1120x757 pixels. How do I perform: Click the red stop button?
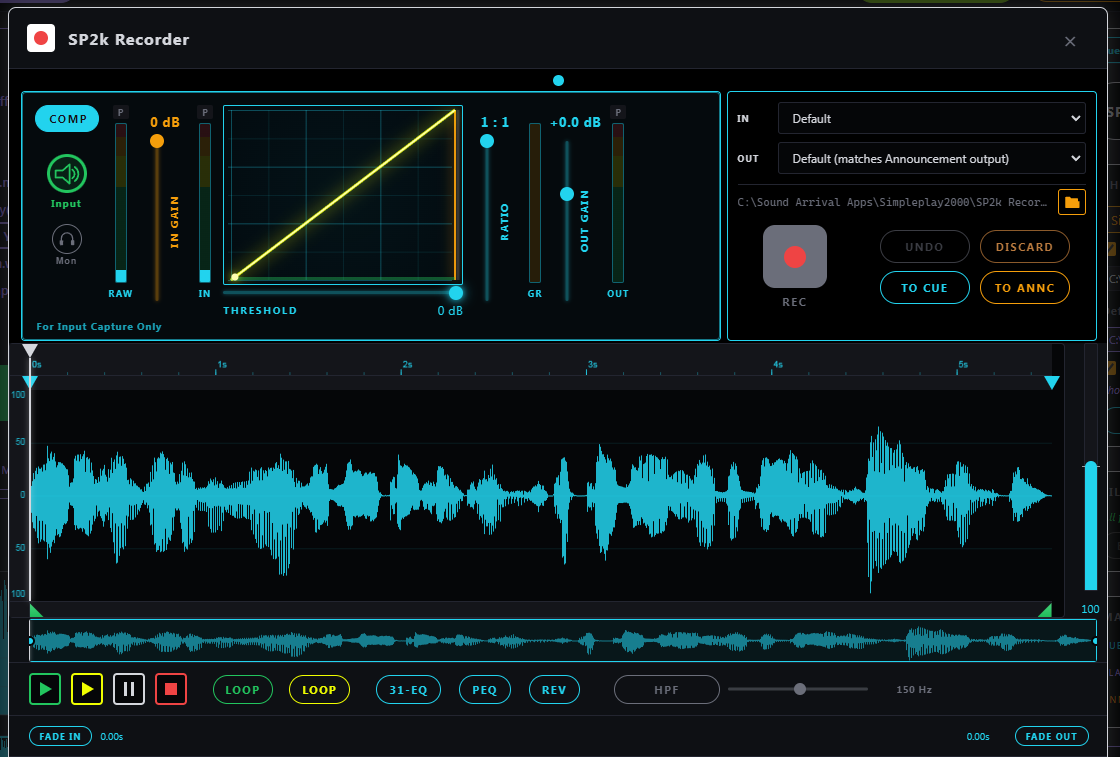click(x=171, y=689)
